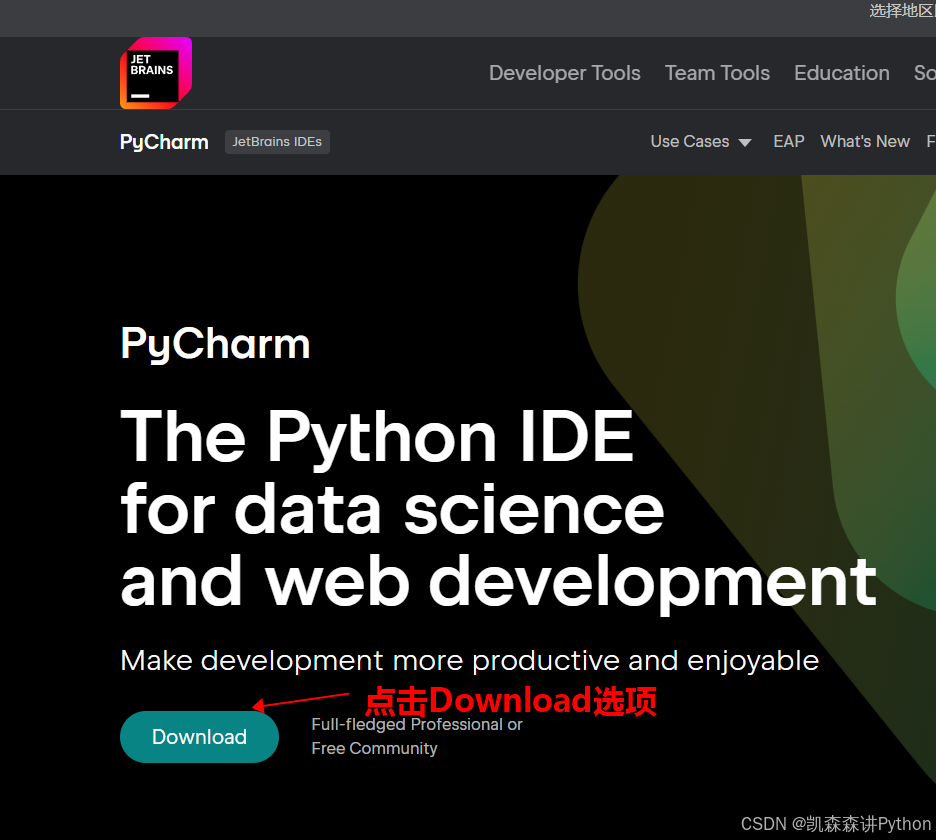The width and height of the screenshot is (936, 840).
Task: Click the JetBrains logo icon
Action: (156, 73)
